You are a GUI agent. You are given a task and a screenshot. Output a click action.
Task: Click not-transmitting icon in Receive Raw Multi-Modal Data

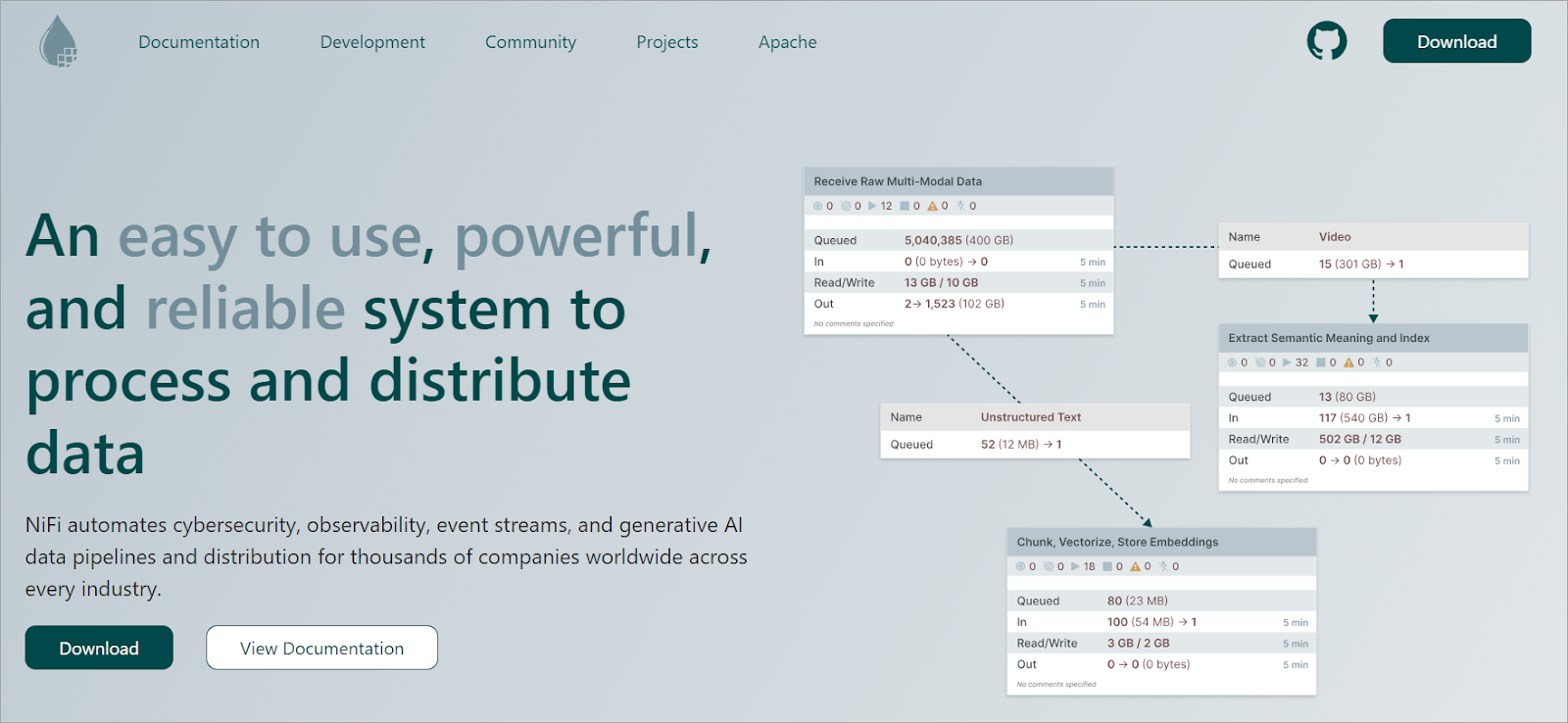click(846, 206)
